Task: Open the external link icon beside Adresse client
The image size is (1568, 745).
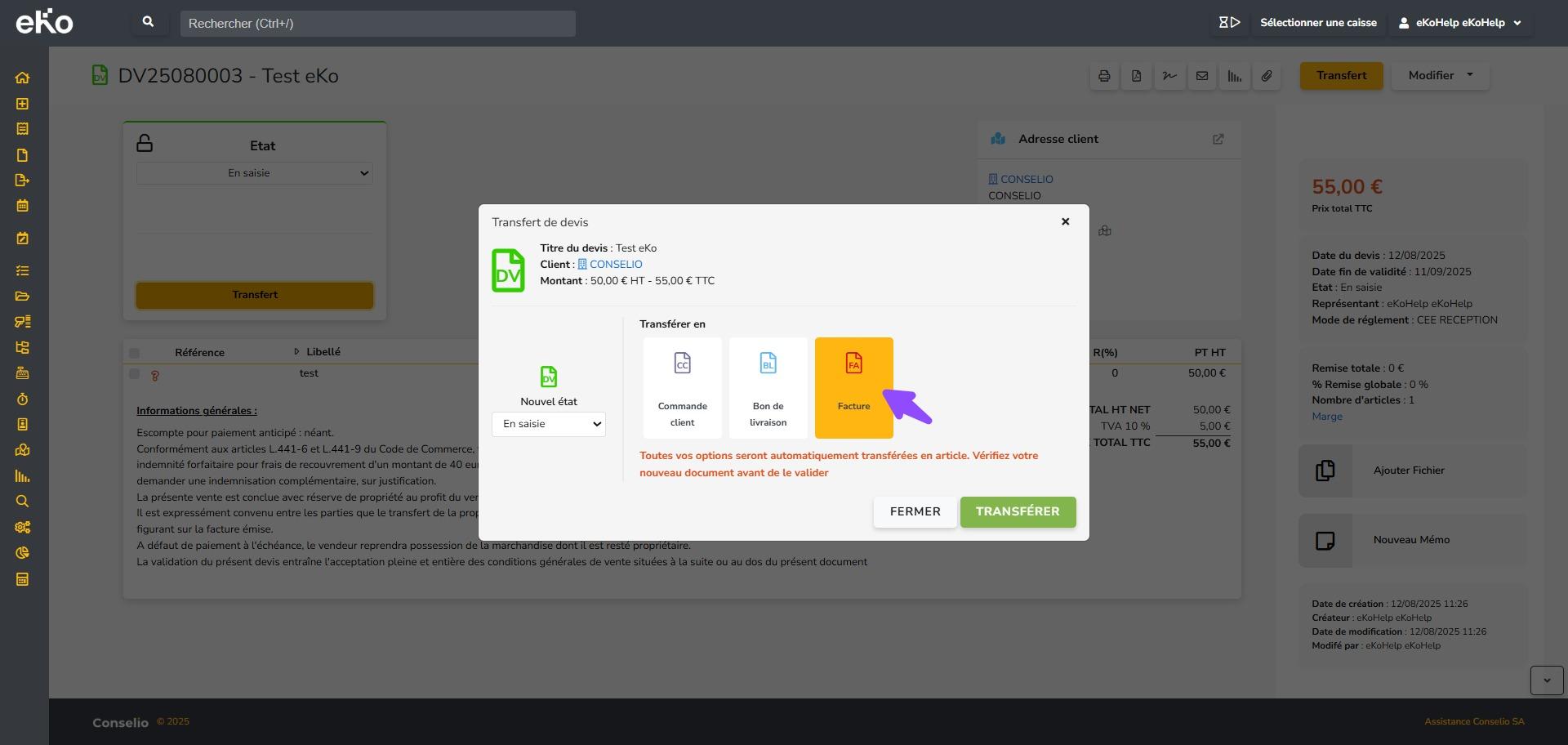Action: 1218,139
